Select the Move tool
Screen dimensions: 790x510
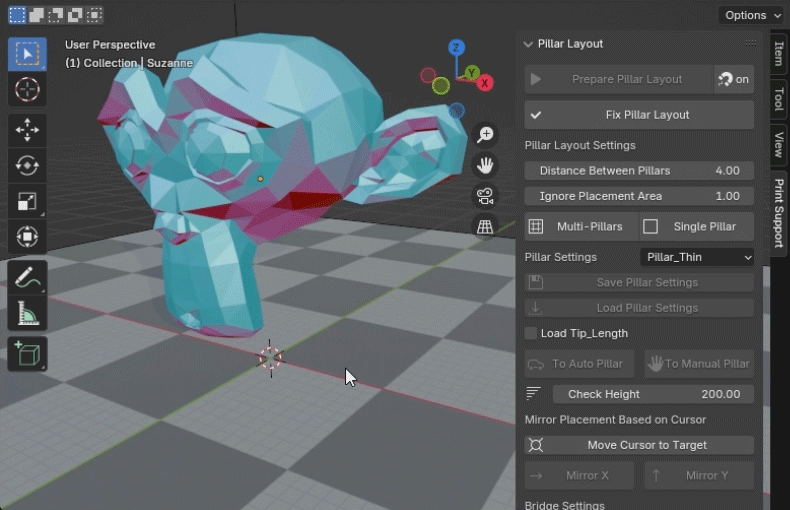tap(27, 130)
